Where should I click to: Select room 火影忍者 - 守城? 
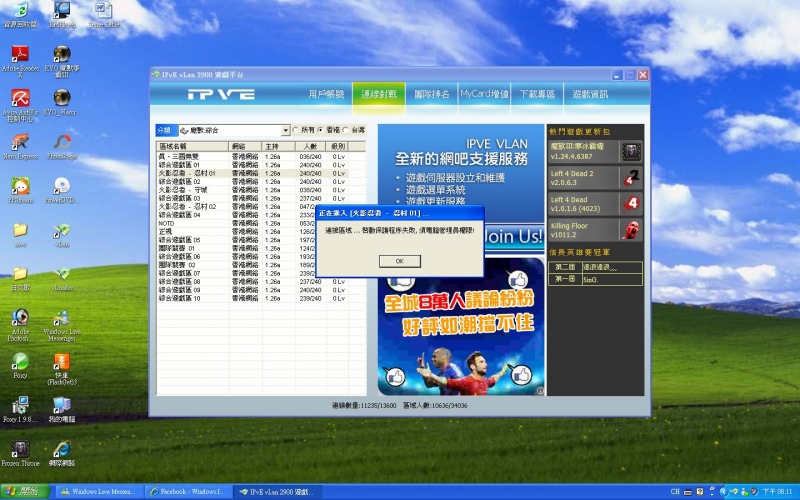[x=261, y=190]
